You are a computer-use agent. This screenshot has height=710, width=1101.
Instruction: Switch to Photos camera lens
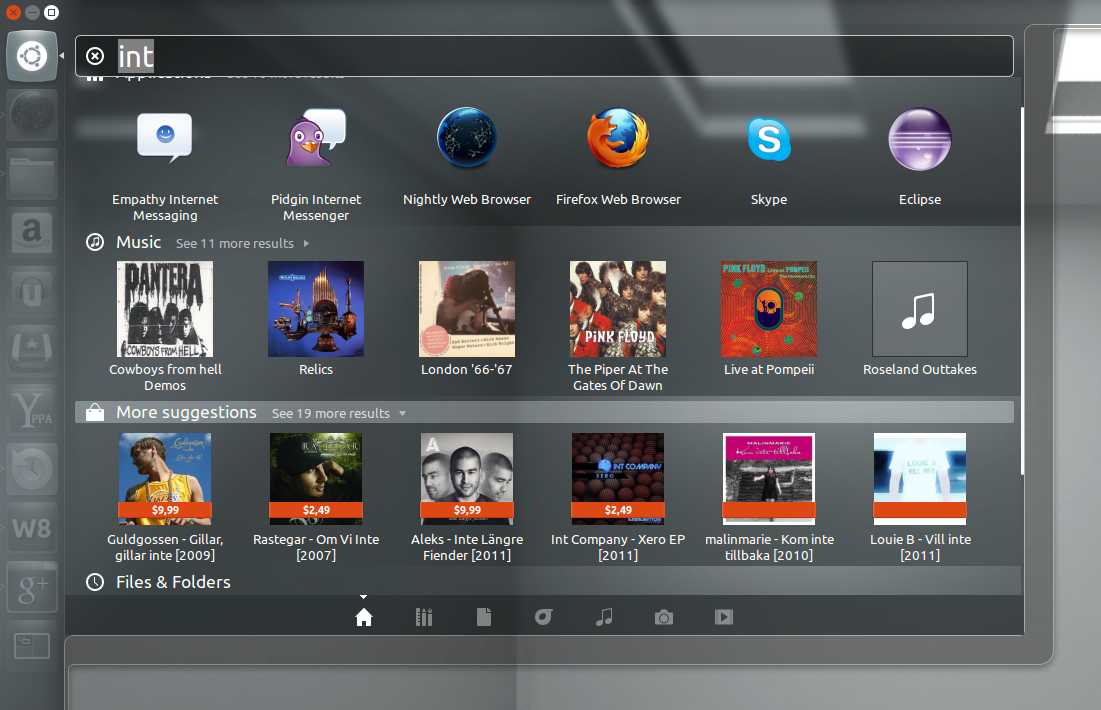[664, 617]
